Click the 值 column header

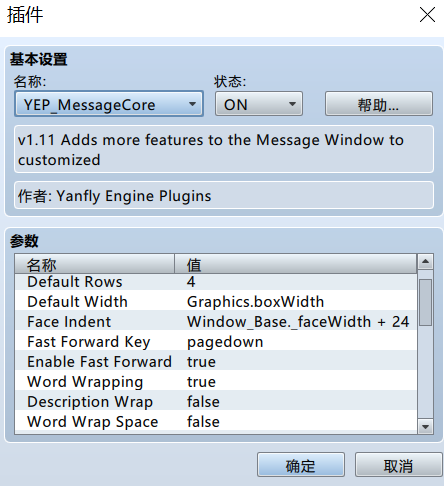296,264
